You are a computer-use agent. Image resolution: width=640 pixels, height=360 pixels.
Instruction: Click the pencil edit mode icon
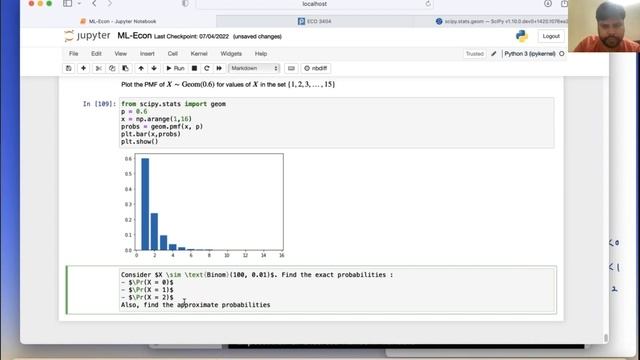pyautogui.click(x=493, y=53)
